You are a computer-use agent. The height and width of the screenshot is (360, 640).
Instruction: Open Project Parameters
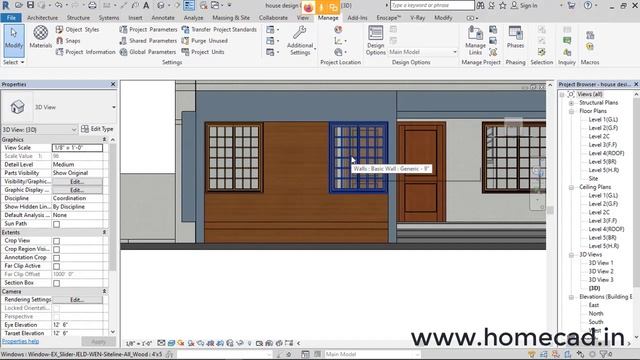coord(148,29)
